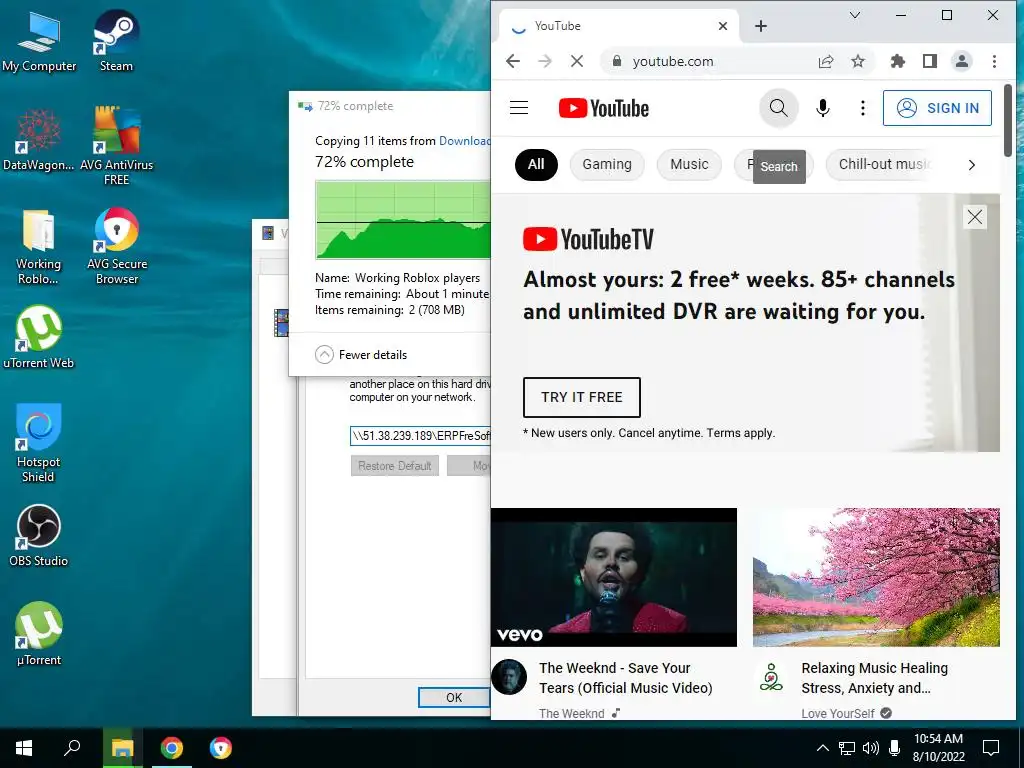Filter videos by Music chip
1024x768 pixels.
pos(689,165)
